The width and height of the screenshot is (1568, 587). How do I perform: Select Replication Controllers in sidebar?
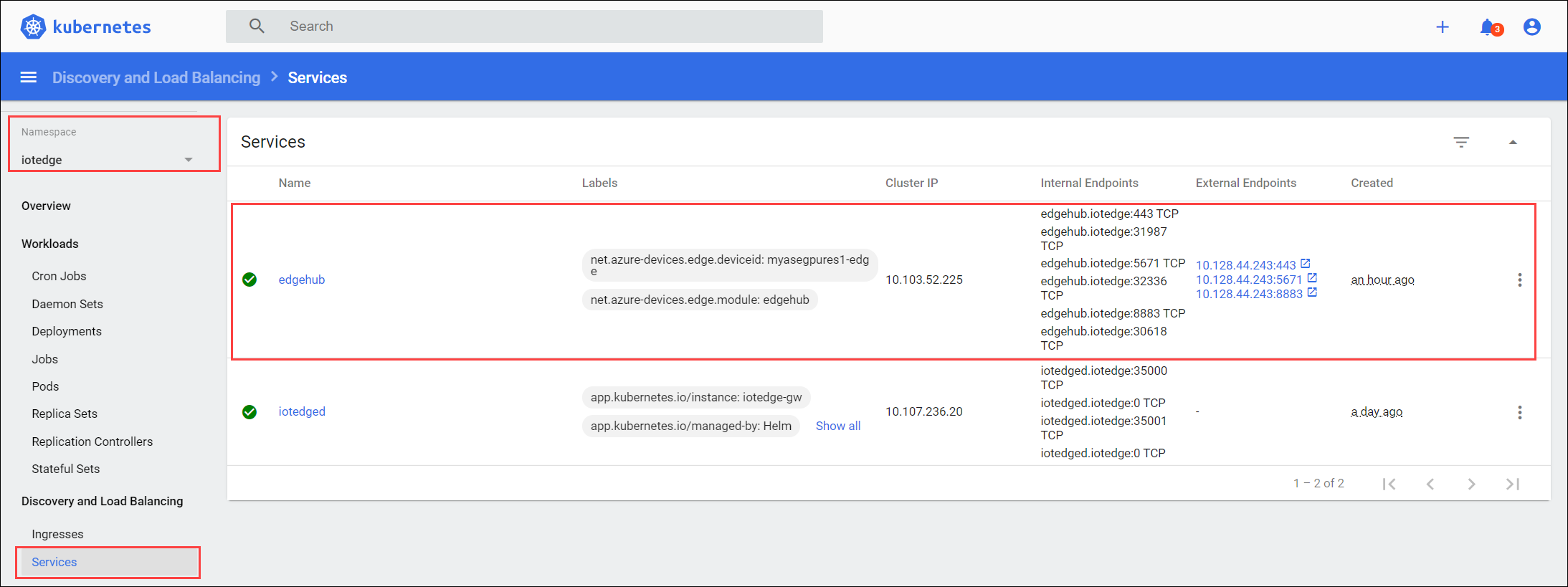pos(92,442)
